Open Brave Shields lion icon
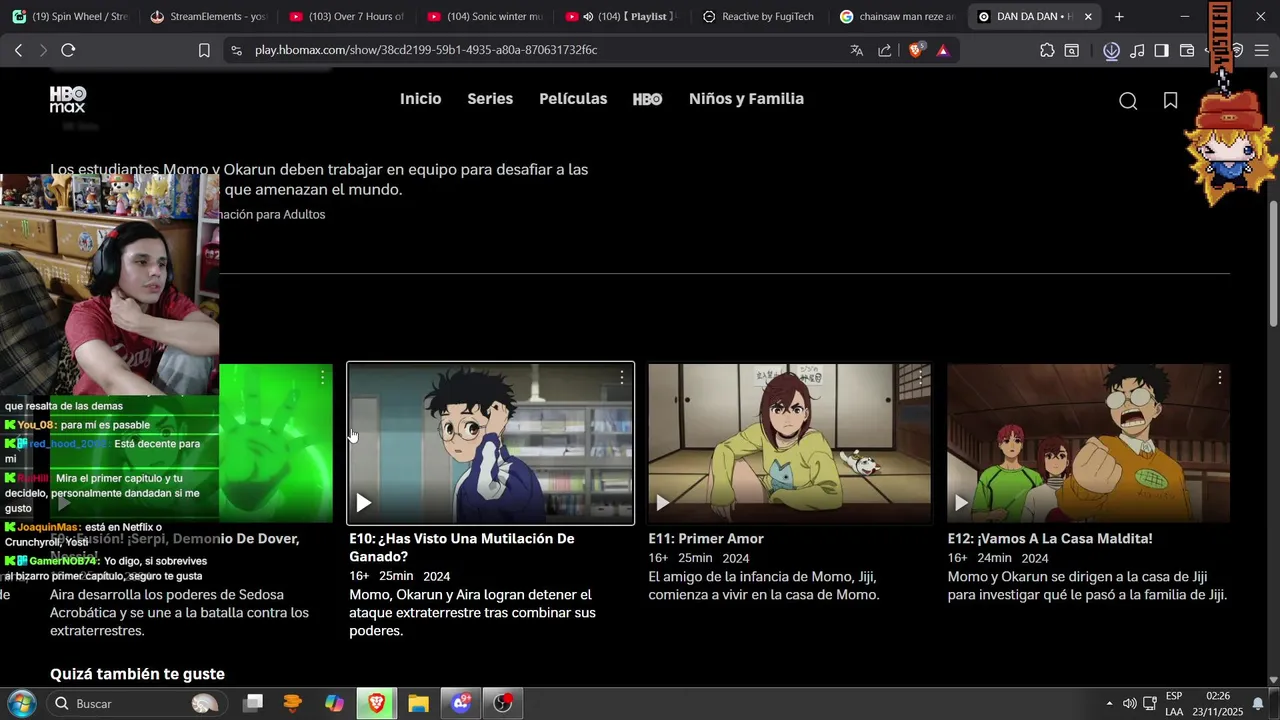Viewport: 1280px width, 720px height. [x=916, y=50]
